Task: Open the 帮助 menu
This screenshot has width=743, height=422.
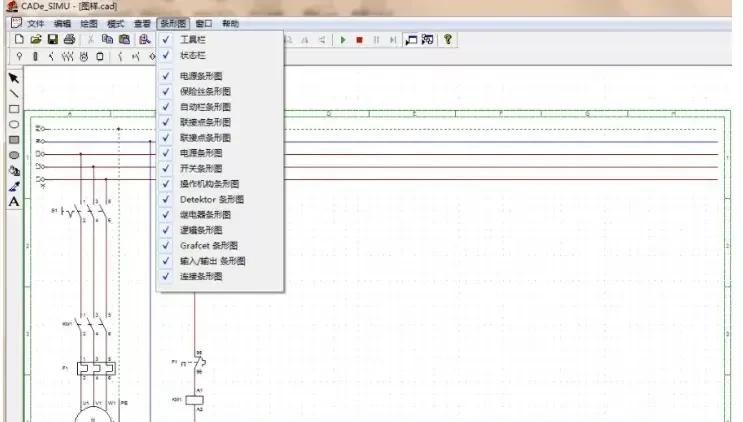Action: (231, 23)
